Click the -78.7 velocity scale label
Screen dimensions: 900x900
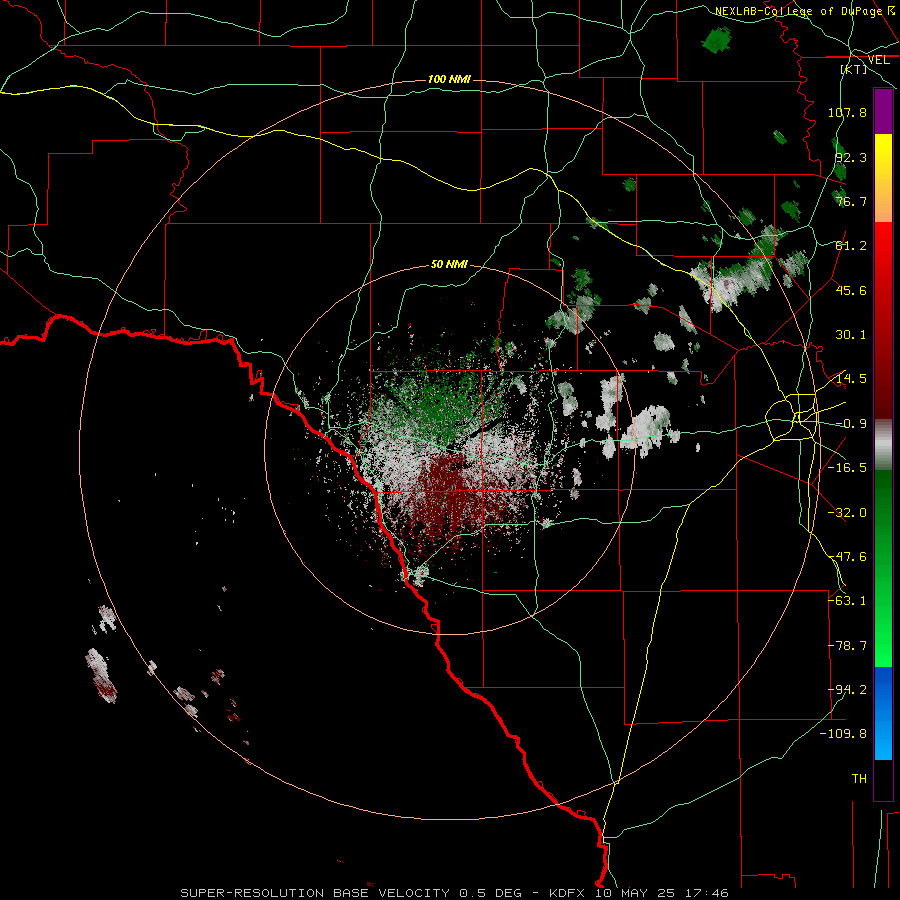(x=847, y=646)
